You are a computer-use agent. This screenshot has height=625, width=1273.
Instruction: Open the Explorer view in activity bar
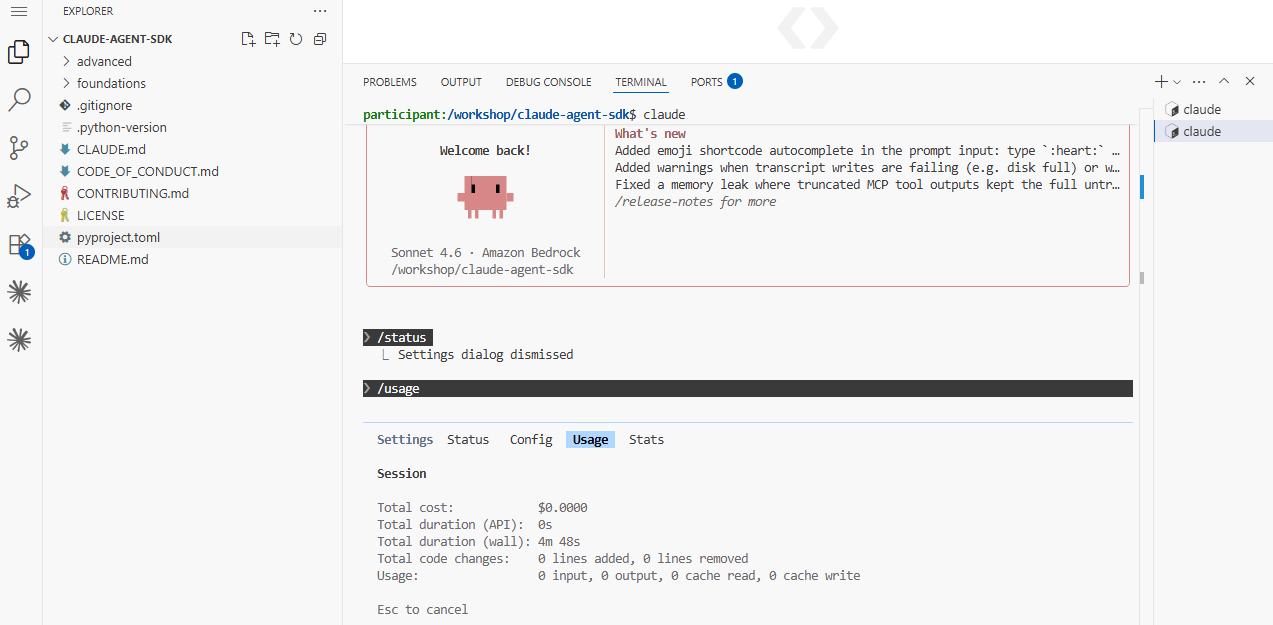tap(18, 52)
